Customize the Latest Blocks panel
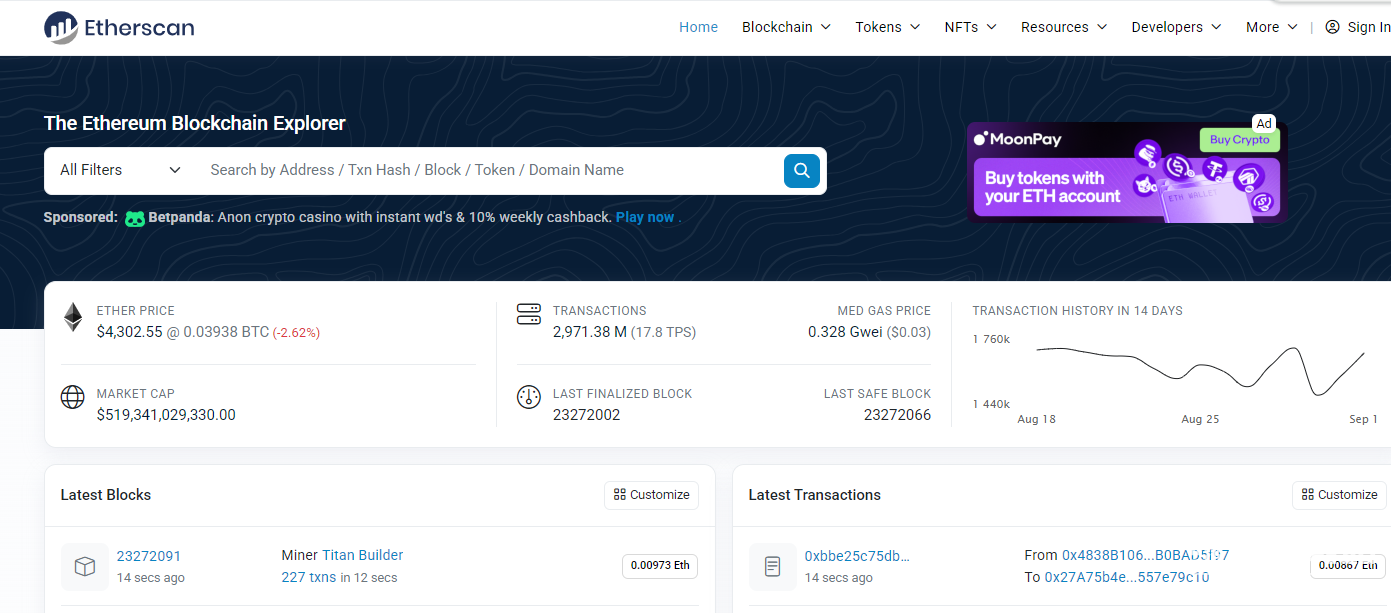 click(x=651, y=495)
